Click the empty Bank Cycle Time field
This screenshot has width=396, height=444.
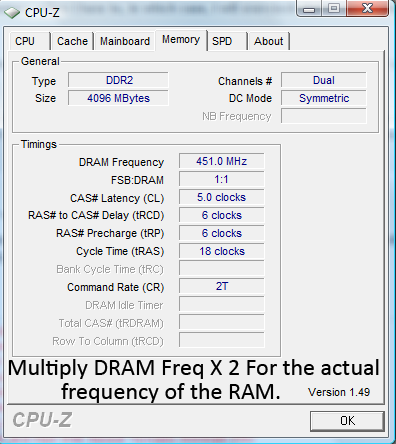(x=222, y=269)
